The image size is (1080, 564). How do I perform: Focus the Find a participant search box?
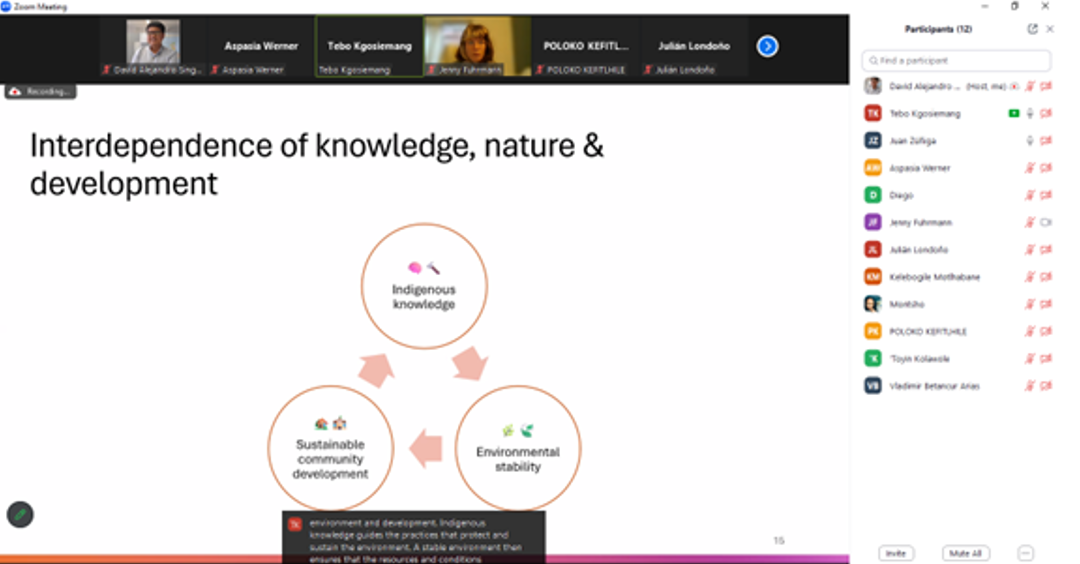pos(956,61)
